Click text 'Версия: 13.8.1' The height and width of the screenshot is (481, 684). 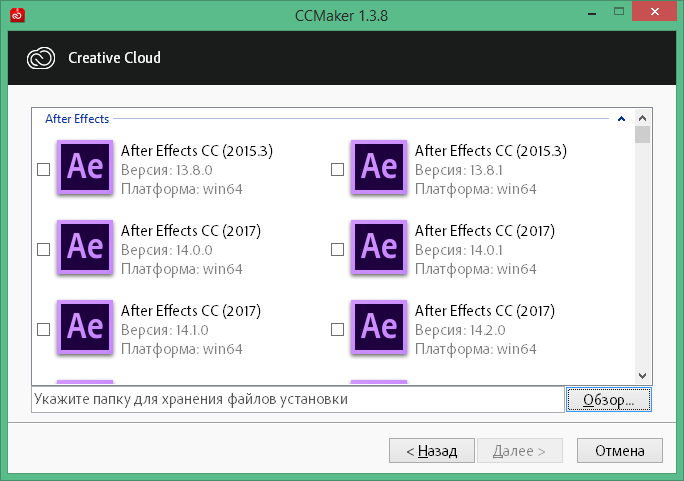[458, 170]
